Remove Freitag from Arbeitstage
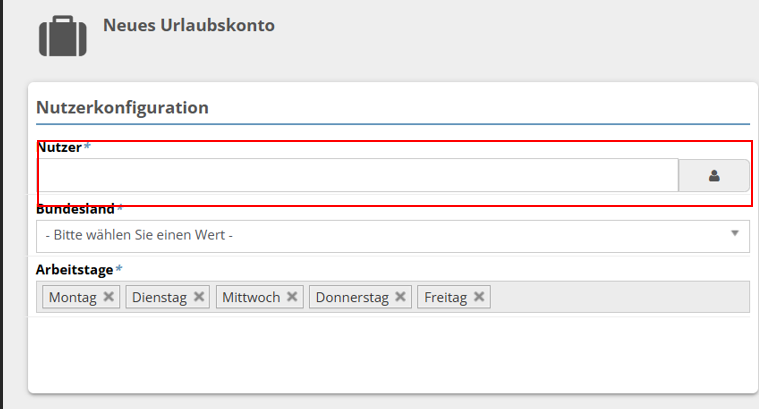 (479, 297)
